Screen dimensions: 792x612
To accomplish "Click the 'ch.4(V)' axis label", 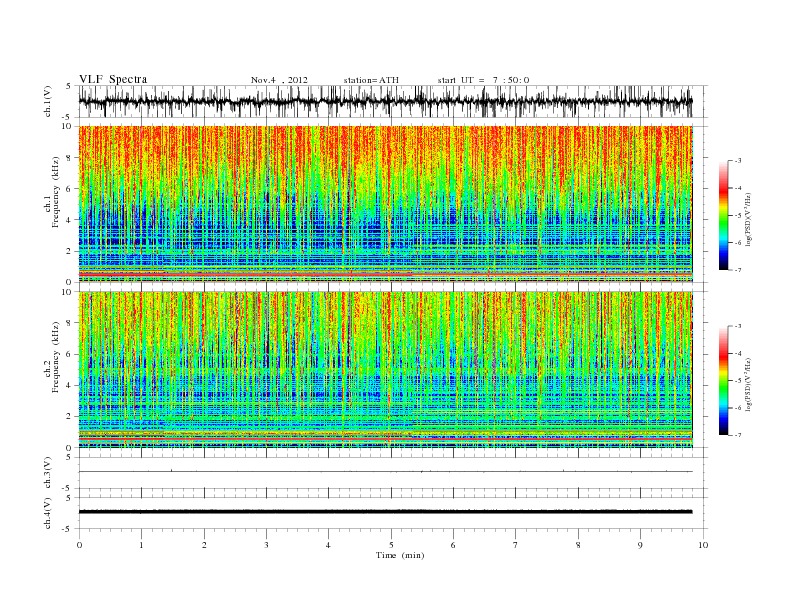I will pos(48,513).
